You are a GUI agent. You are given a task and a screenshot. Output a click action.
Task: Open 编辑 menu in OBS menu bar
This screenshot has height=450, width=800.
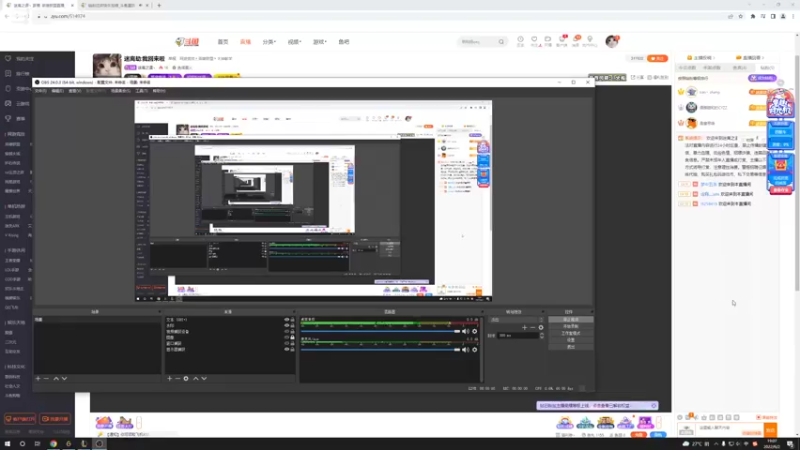[58, 91]
